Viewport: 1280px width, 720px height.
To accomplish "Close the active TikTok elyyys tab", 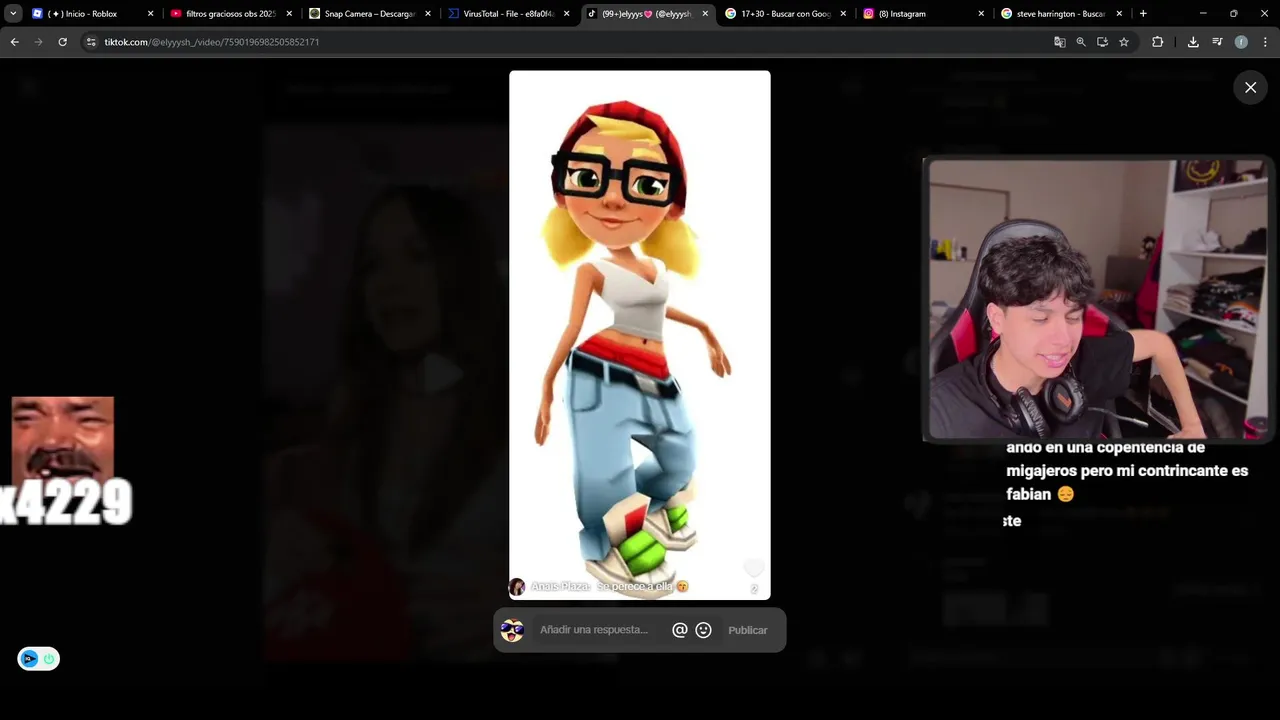I will point(705,14).
